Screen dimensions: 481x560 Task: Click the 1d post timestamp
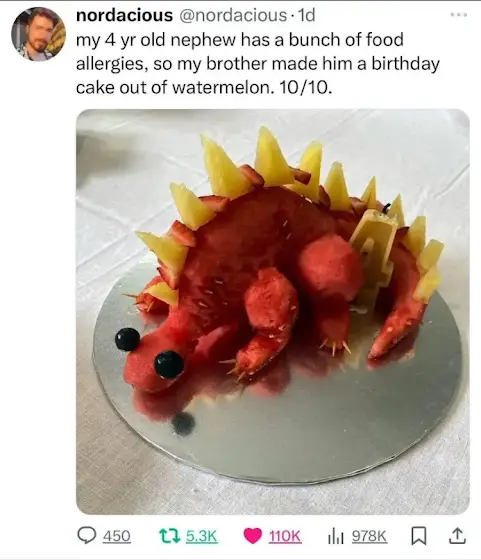pyautogui.click(x=306, y=15)
